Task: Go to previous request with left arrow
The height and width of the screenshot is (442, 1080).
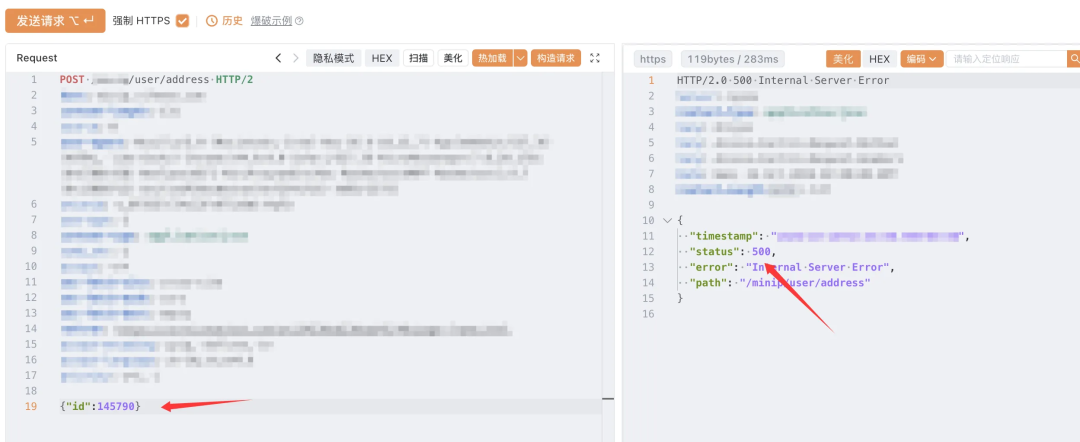Action: click(278, 58)
